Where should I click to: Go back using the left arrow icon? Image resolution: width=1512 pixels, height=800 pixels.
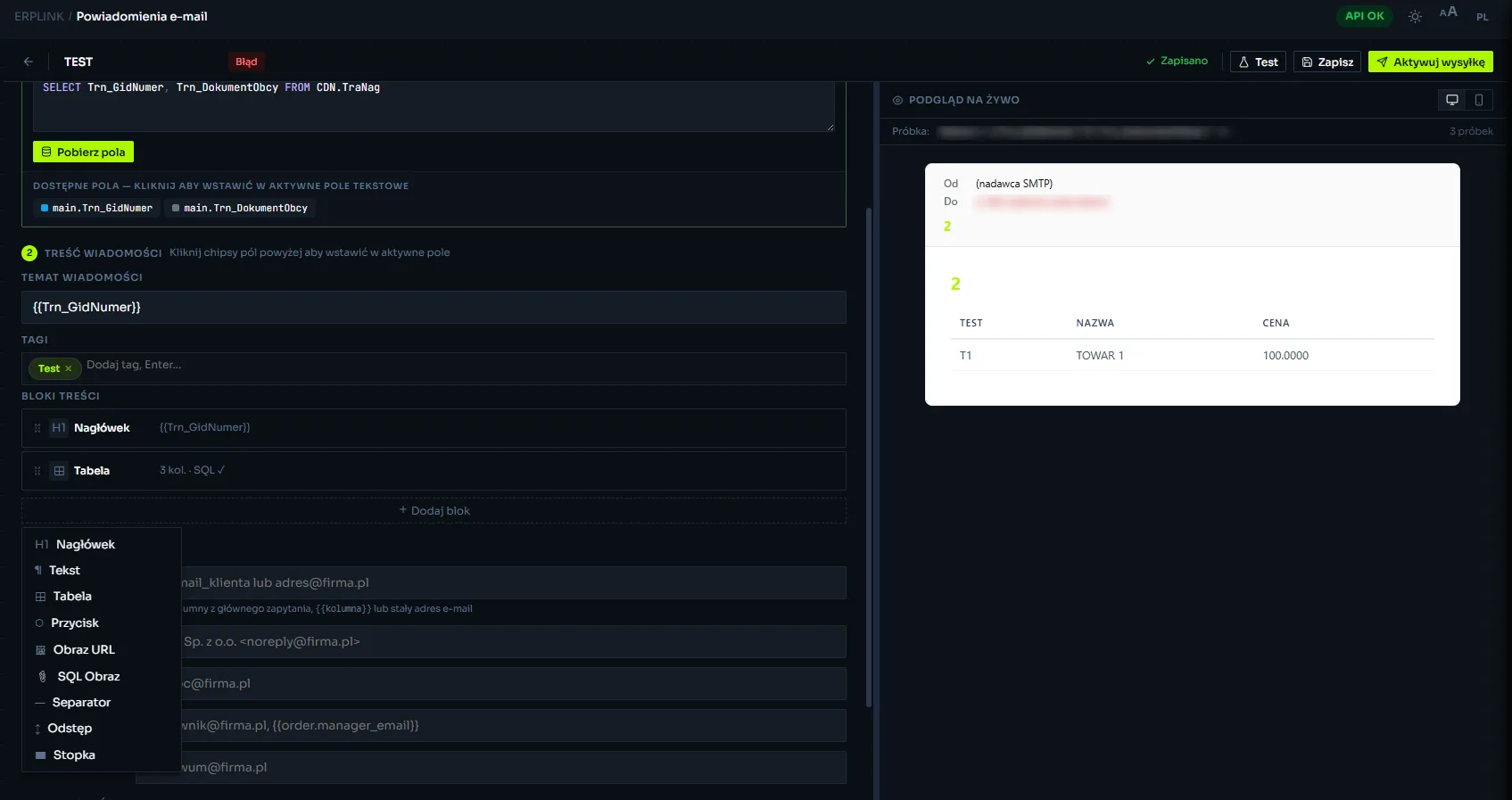click(29, 62)
